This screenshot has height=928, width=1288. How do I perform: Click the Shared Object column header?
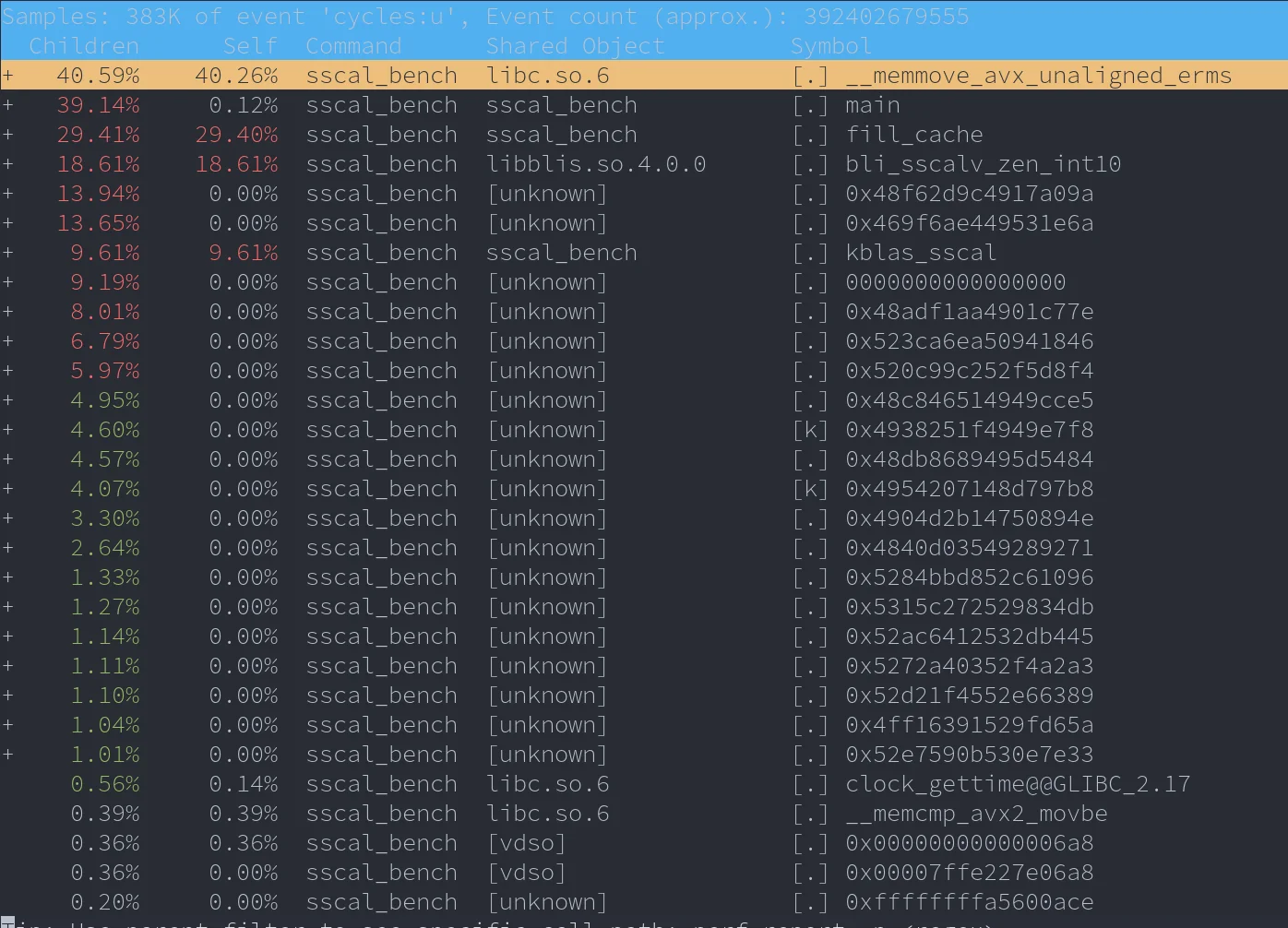[575, 46]
